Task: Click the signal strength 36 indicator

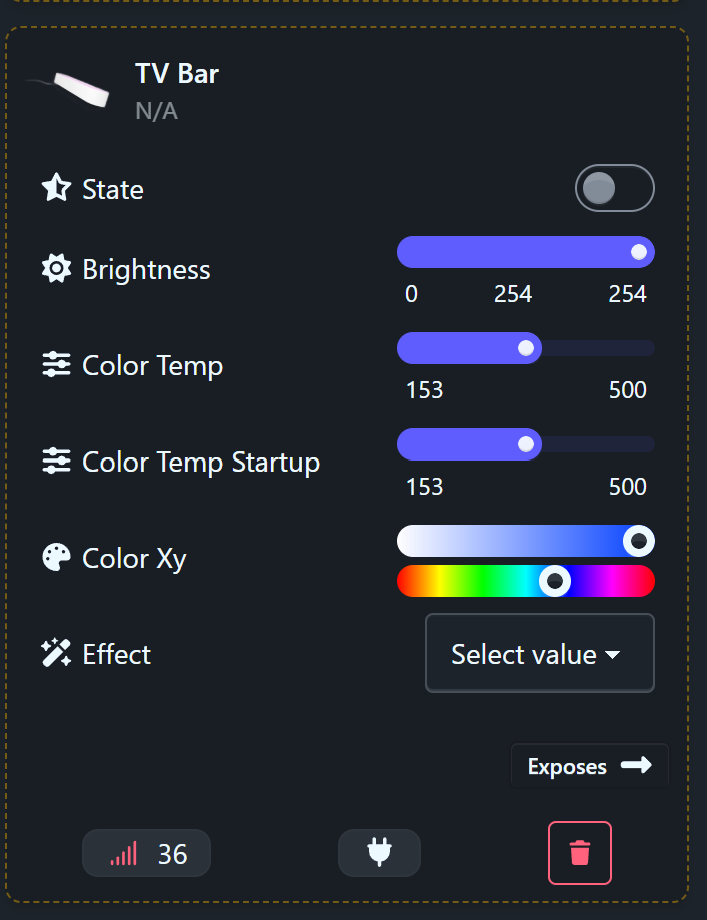Action: [x=147, y=853]
